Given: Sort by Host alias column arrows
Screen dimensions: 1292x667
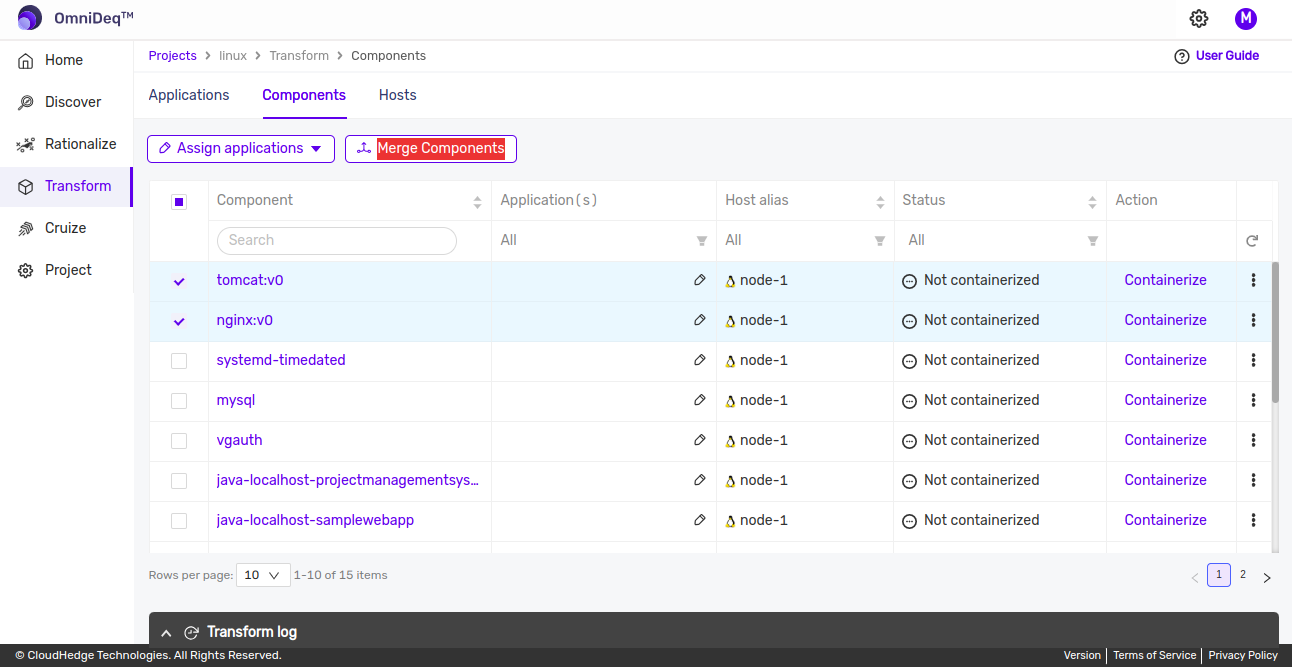Looking at the screenshot, I should (x=880, y=202).
